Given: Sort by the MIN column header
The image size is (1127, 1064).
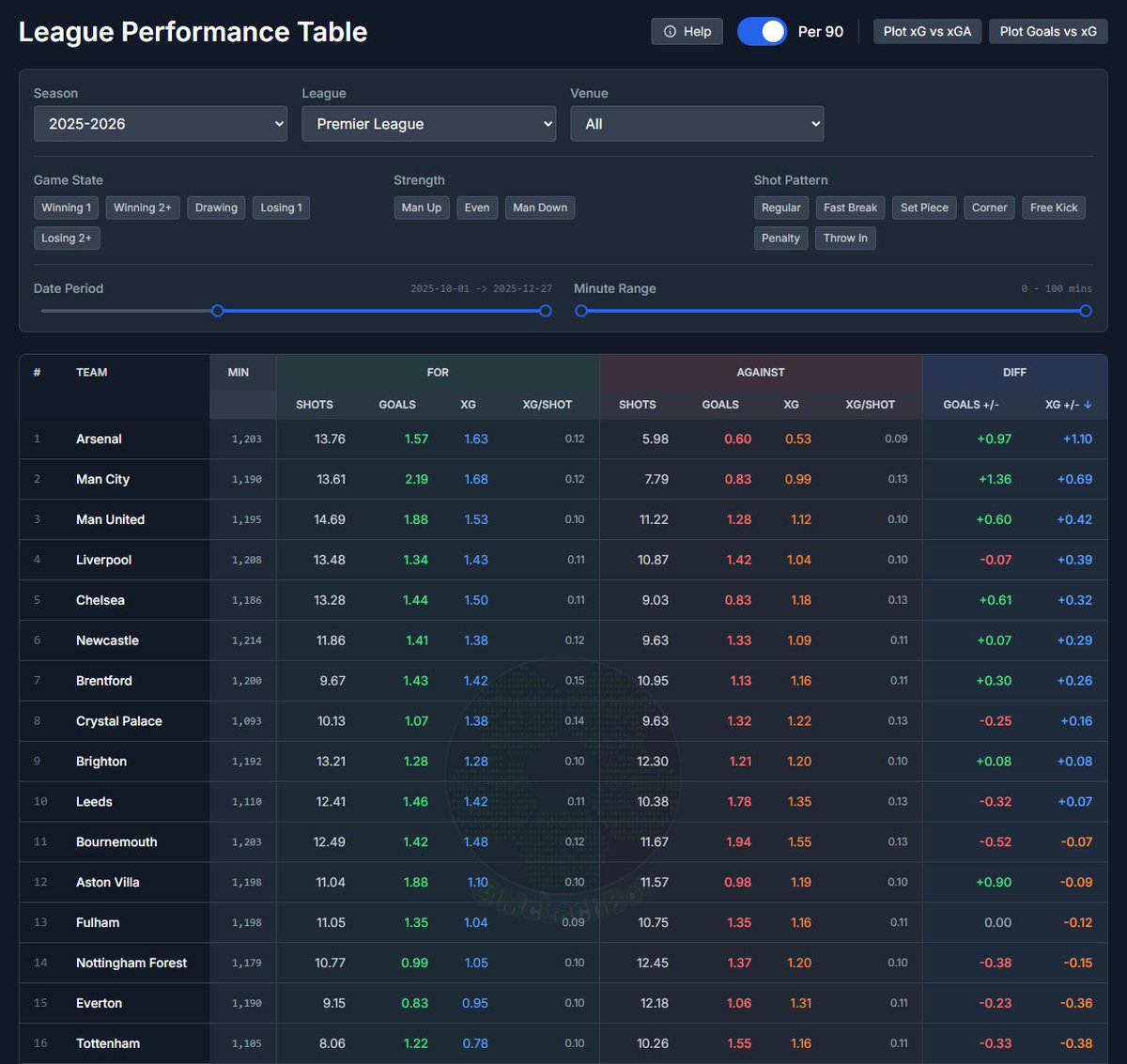Looking at the screenshot, I should click(x=239, y=373).
